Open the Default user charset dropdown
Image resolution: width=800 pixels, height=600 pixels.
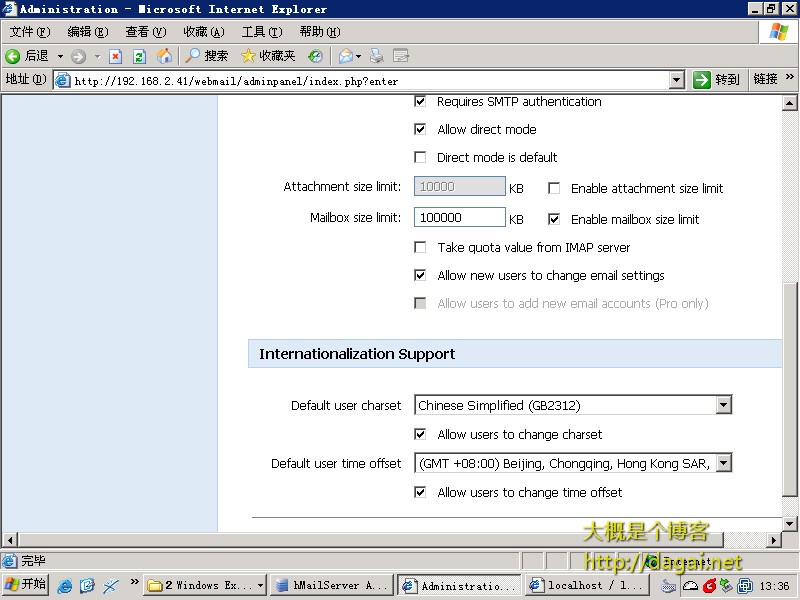[x=723, y=405]
